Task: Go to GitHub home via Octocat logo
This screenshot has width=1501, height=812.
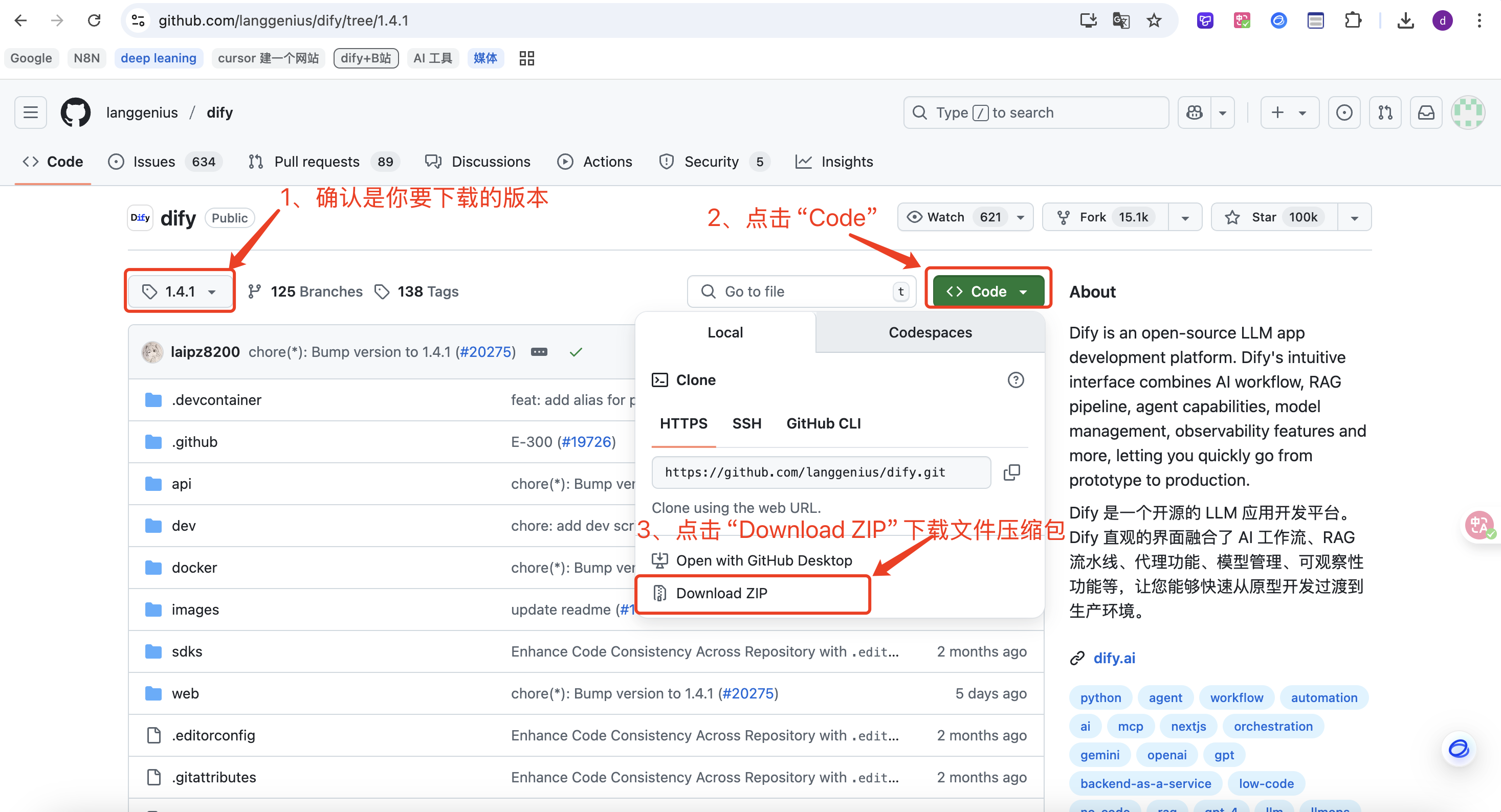Action: [x=76, y=112]
